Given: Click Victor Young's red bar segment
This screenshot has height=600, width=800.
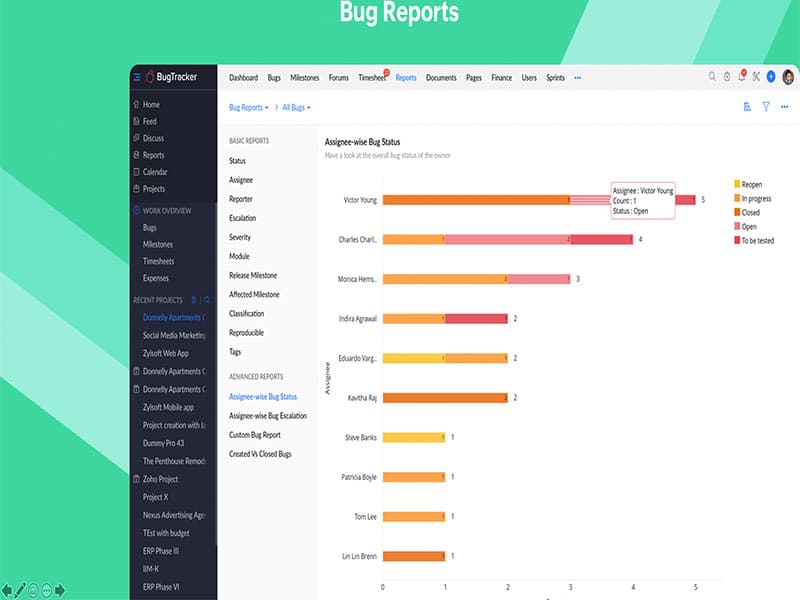Looking at the screenshot, I should tap(684, 198).
